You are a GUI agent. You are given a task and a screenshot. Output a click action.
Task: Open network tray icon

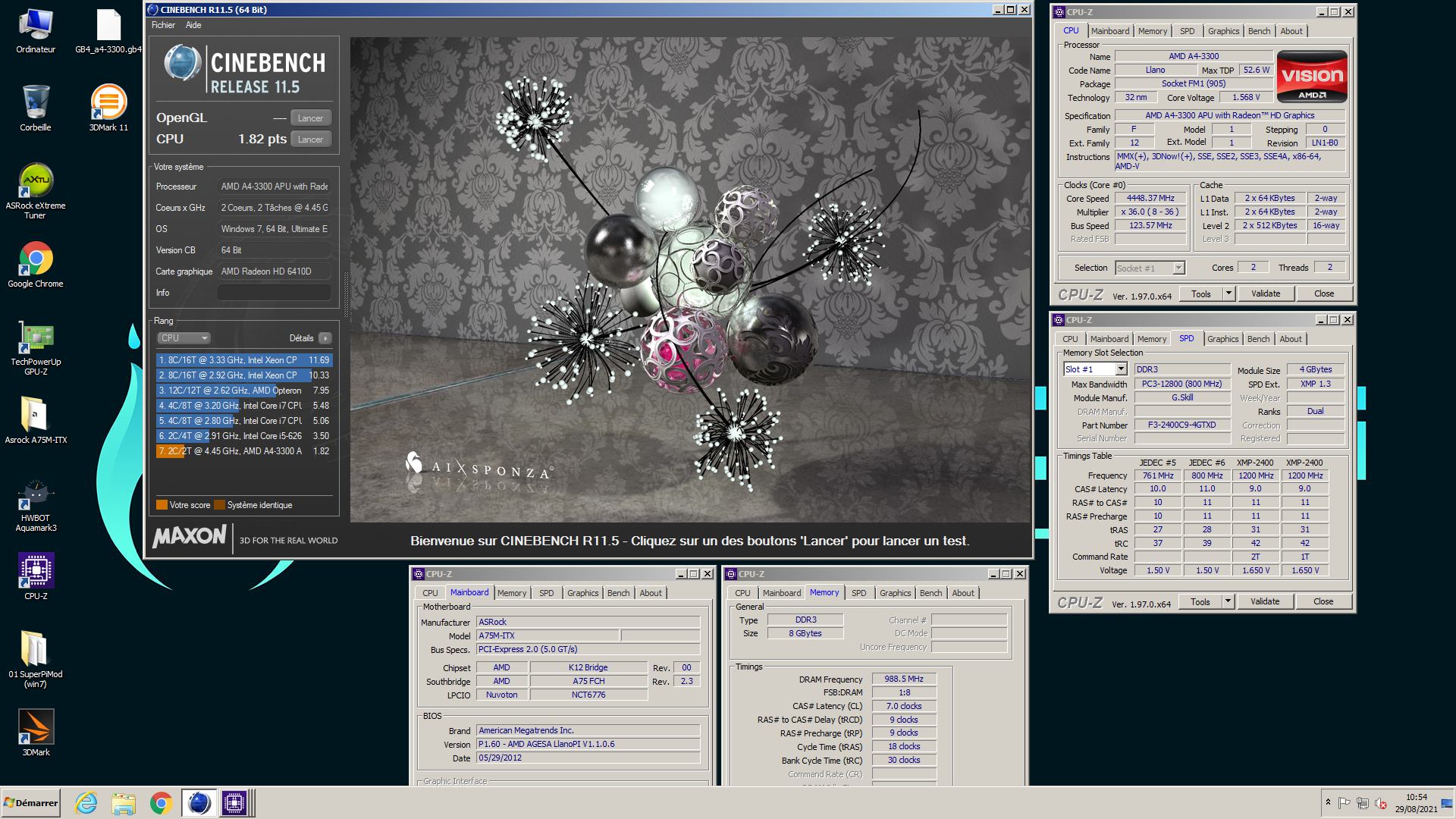tap(1363, 803)
